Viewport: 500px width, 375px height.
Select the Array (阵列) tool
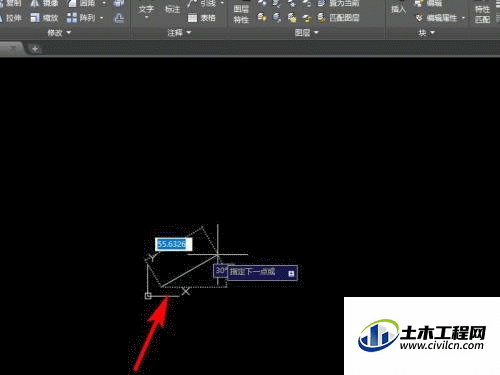tap(81, 18)
